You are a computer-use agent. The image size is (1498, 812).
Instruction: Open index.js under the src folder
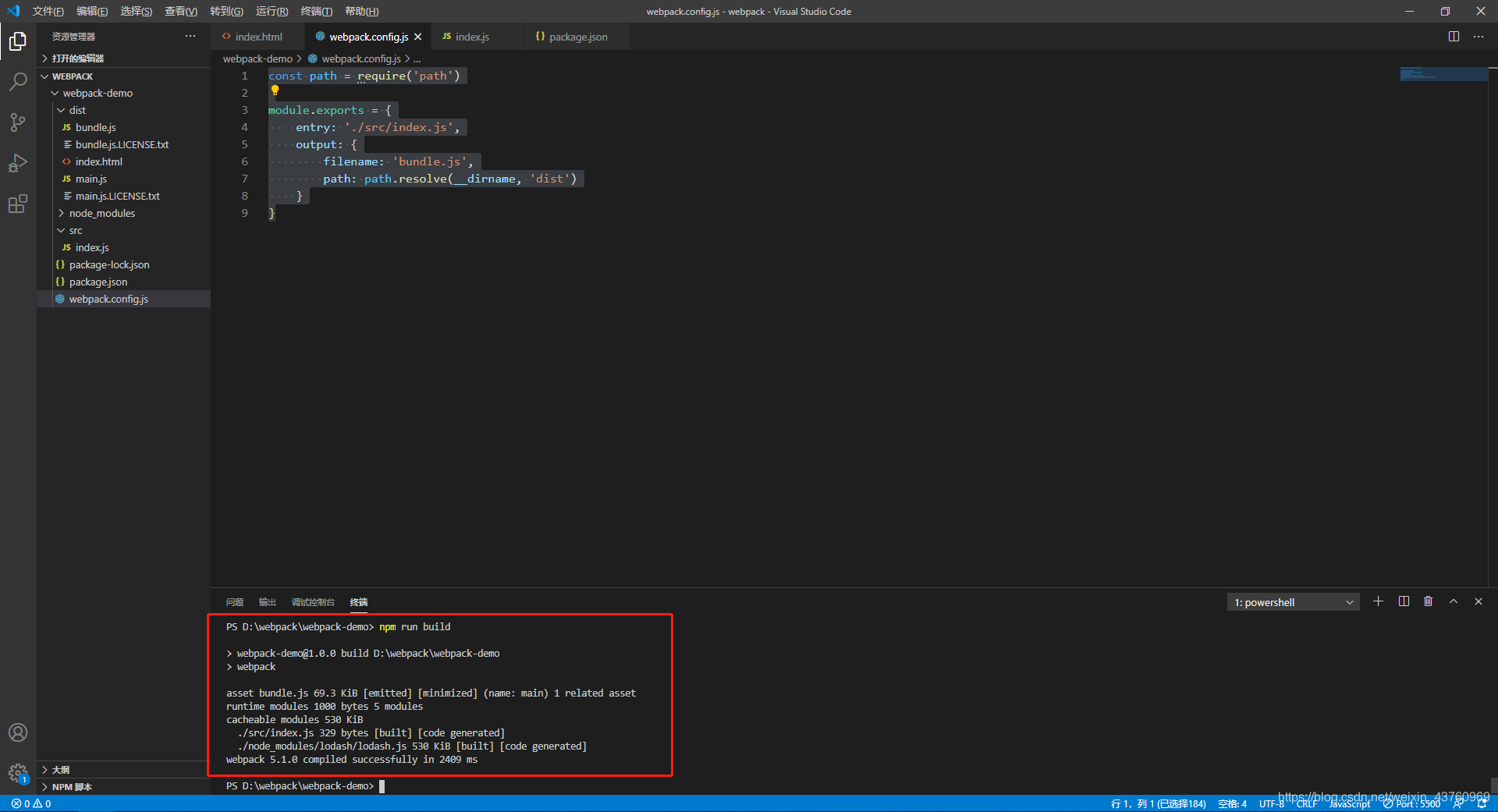point(123,247)
